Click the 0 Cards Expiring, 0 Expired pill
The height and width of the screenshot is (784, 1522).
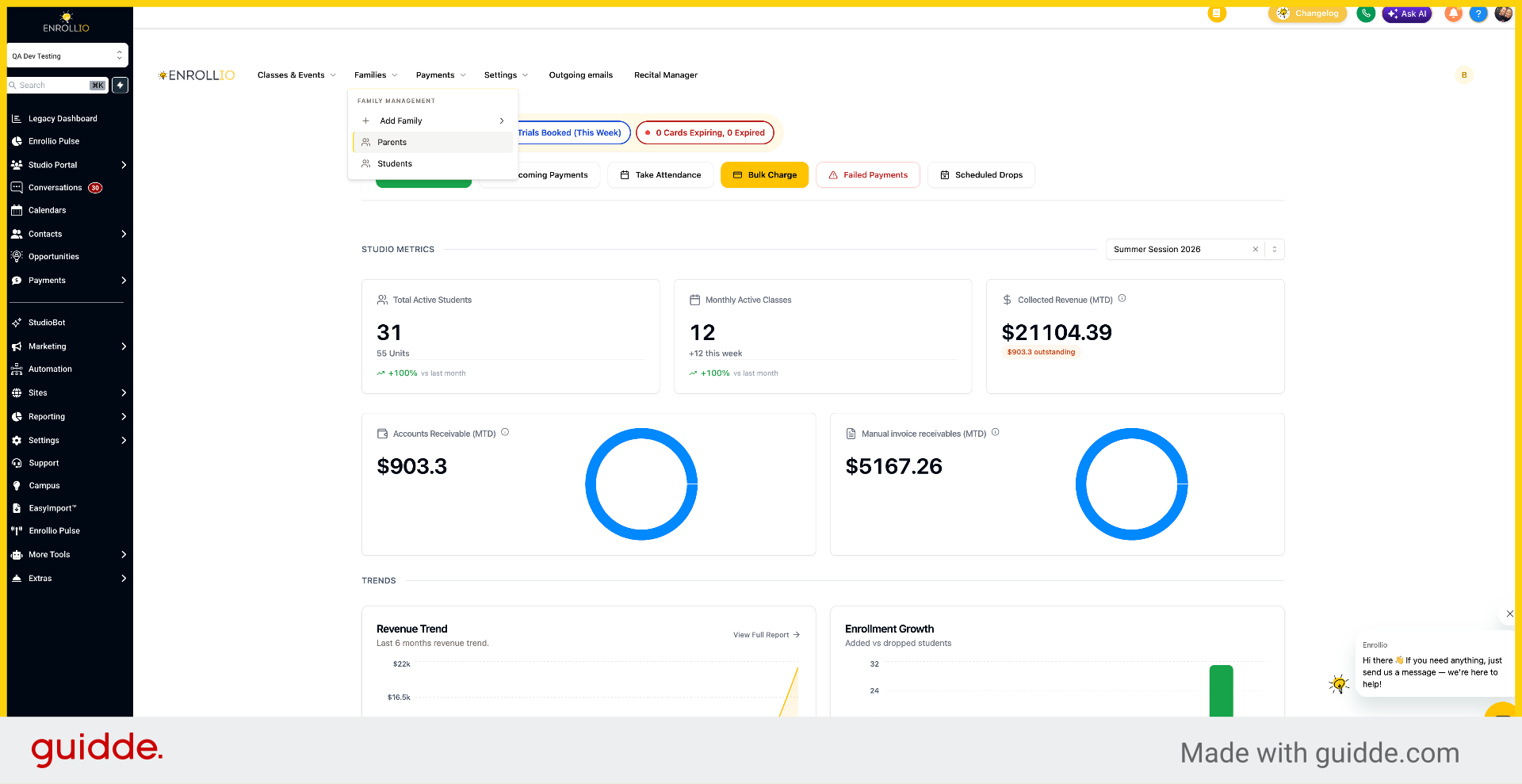pos(705,133)
